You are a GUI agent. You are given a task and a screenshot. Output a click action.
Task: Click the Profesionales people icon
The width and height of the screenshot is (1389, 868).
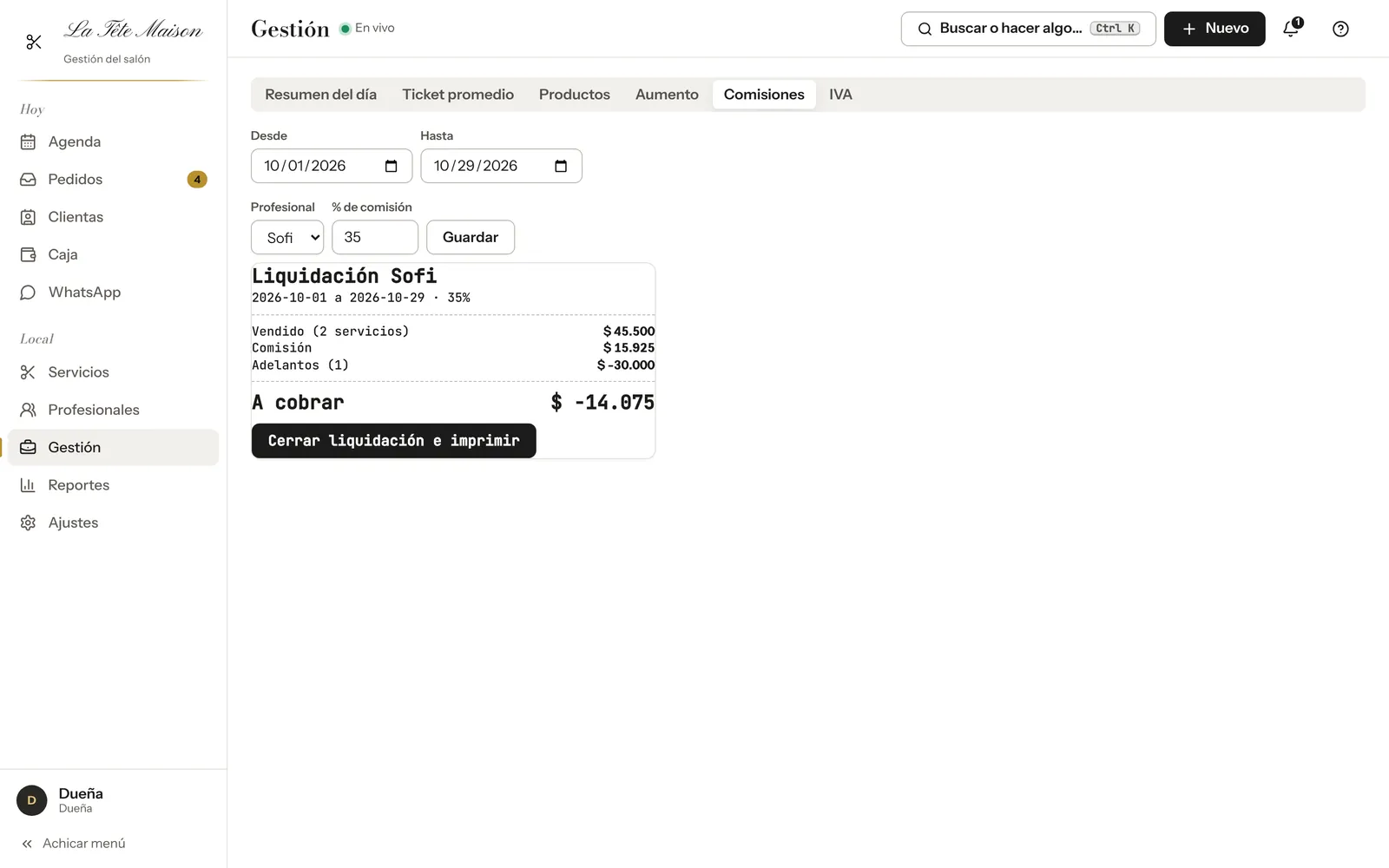(x=28, y=410)
